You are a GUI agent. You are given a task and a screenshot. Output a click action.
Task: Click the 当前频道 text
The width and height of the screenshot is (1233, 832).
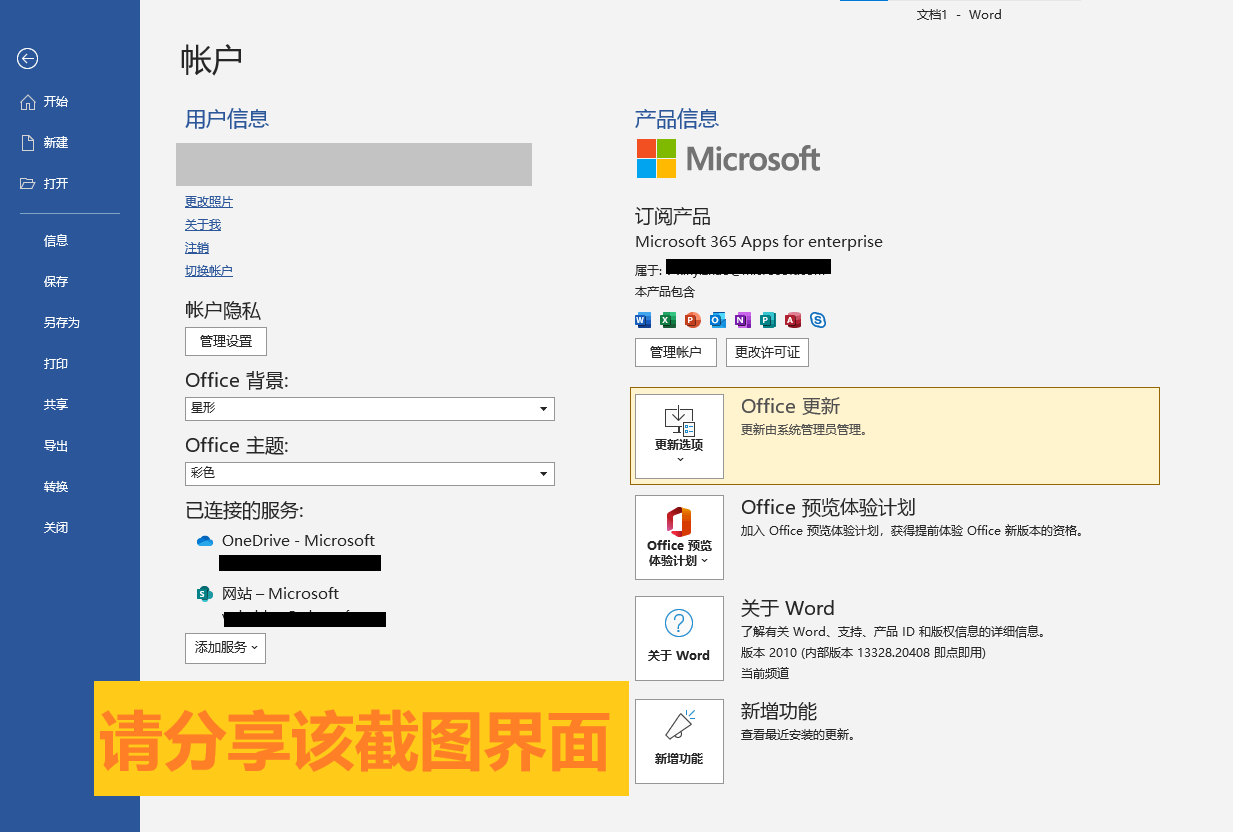pos(765,674)
